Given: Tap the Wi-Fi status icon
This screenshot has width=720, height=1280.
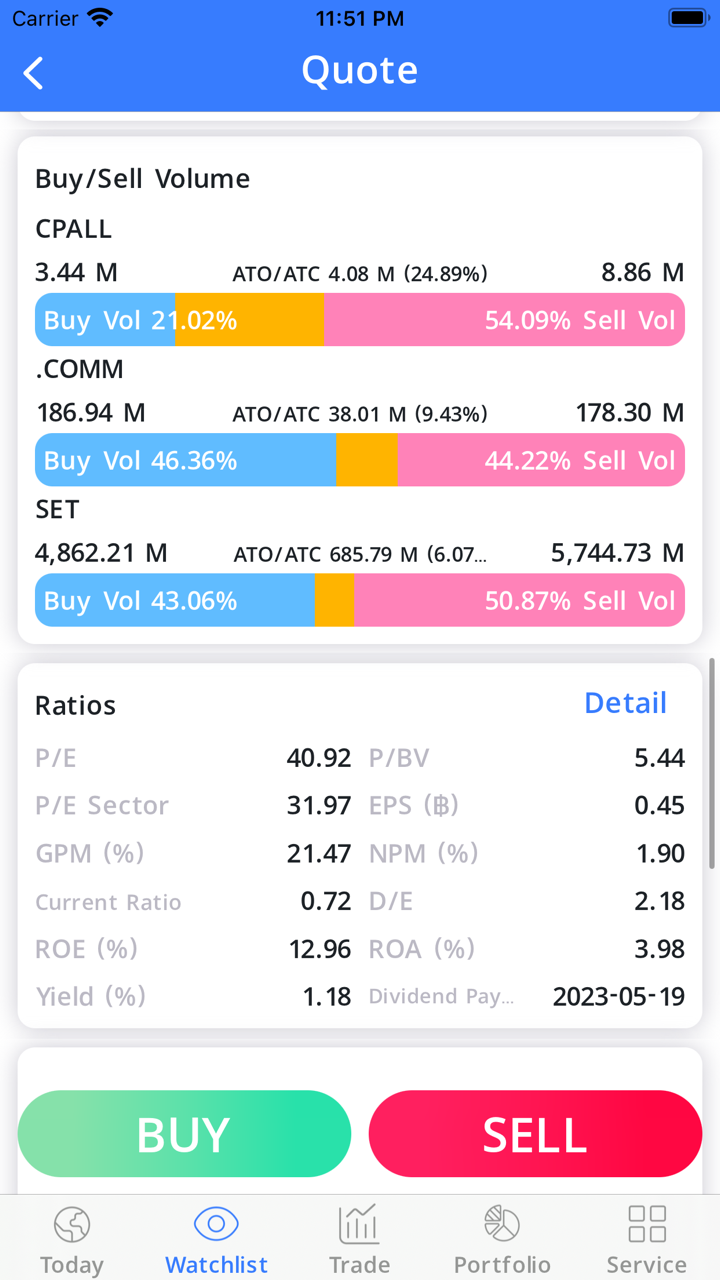Looking at the screenshot, I should [x=100, y=18].
